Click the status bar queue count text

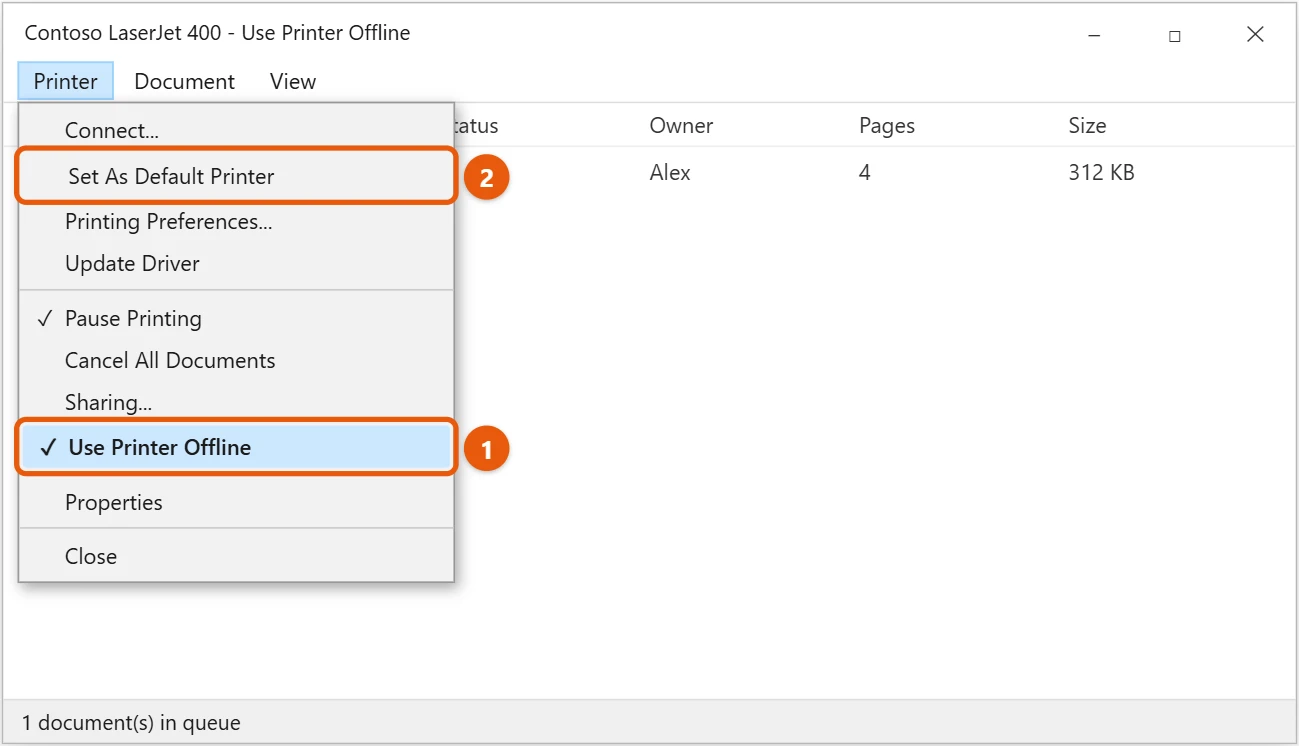131,723
